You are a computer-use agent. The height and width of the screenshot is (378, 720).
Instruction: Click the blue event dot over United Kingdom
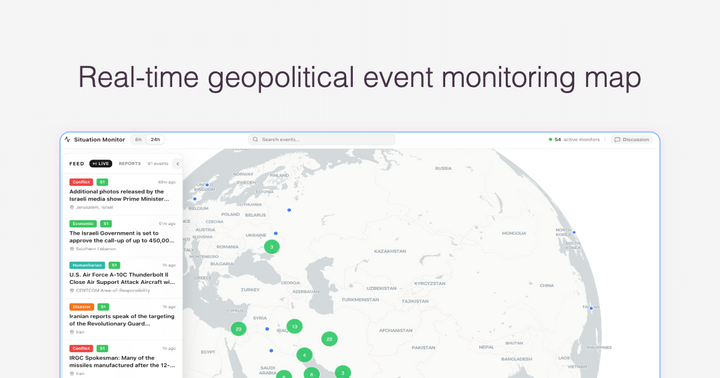pyautogui.click(x=207, y=185)
